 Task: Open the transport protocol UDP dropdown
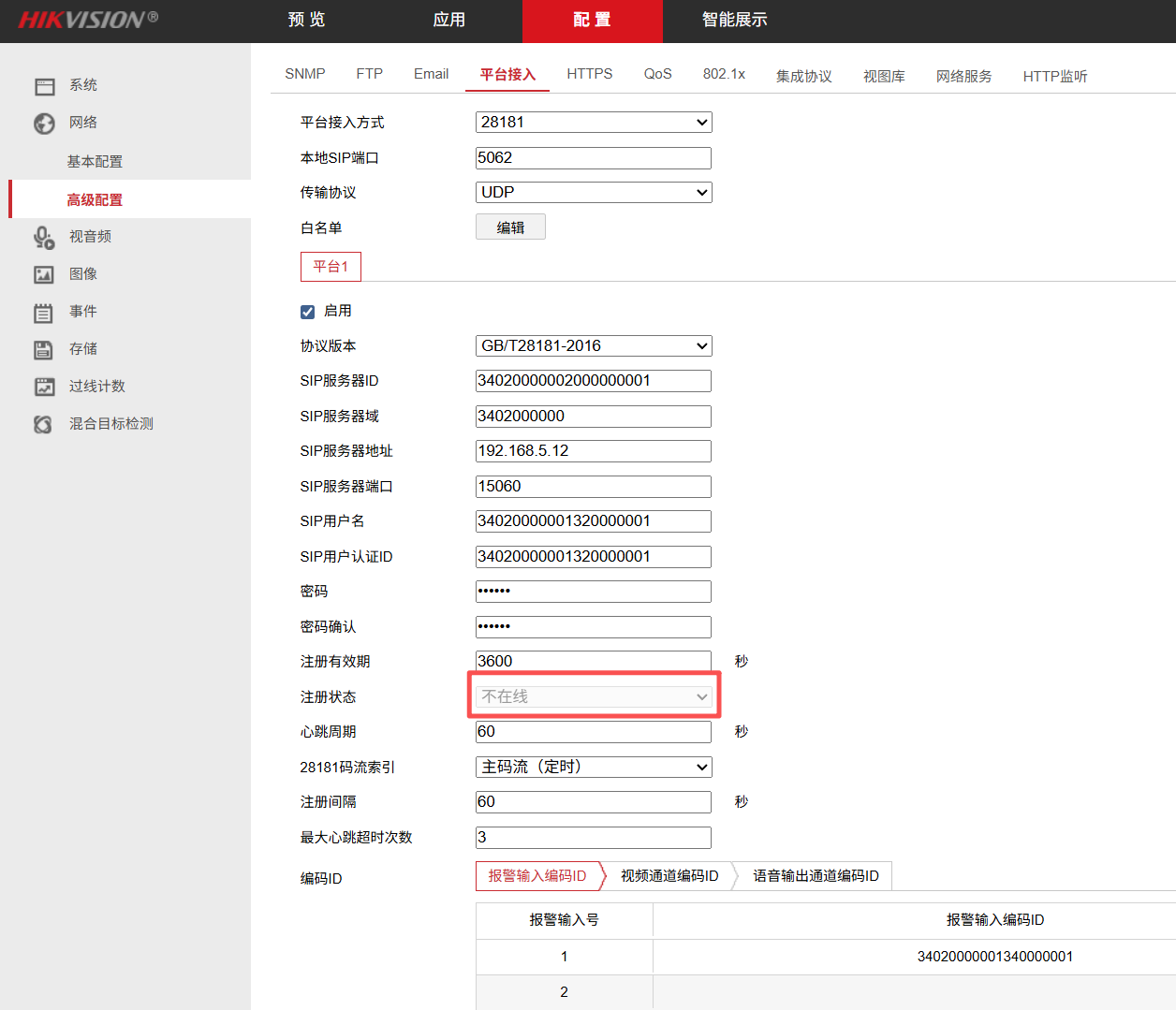pos(594,193)
